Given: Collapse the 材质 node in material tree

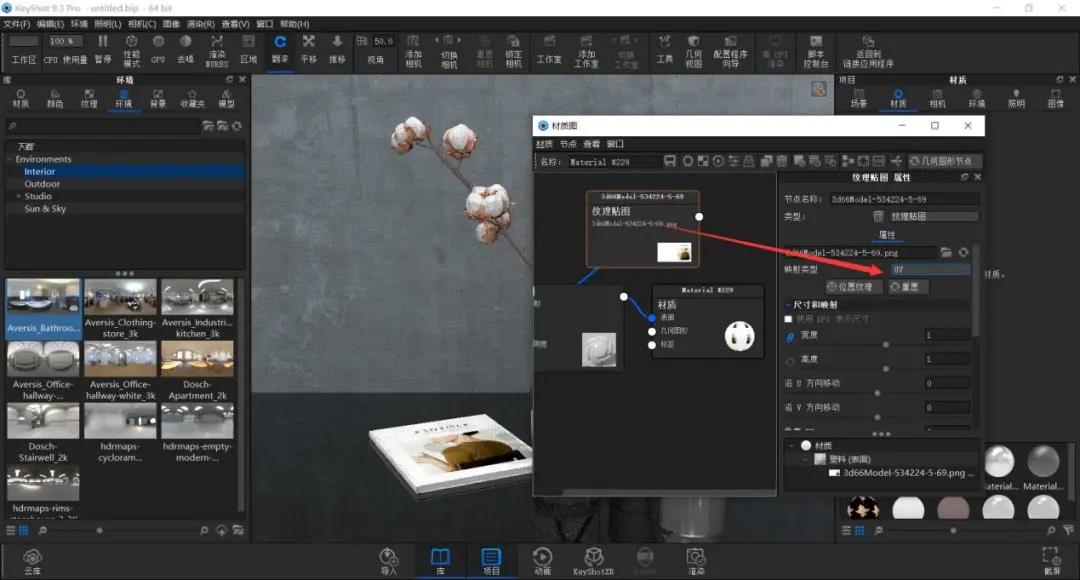Looking at the screenshot, I should tap(792, 446).
